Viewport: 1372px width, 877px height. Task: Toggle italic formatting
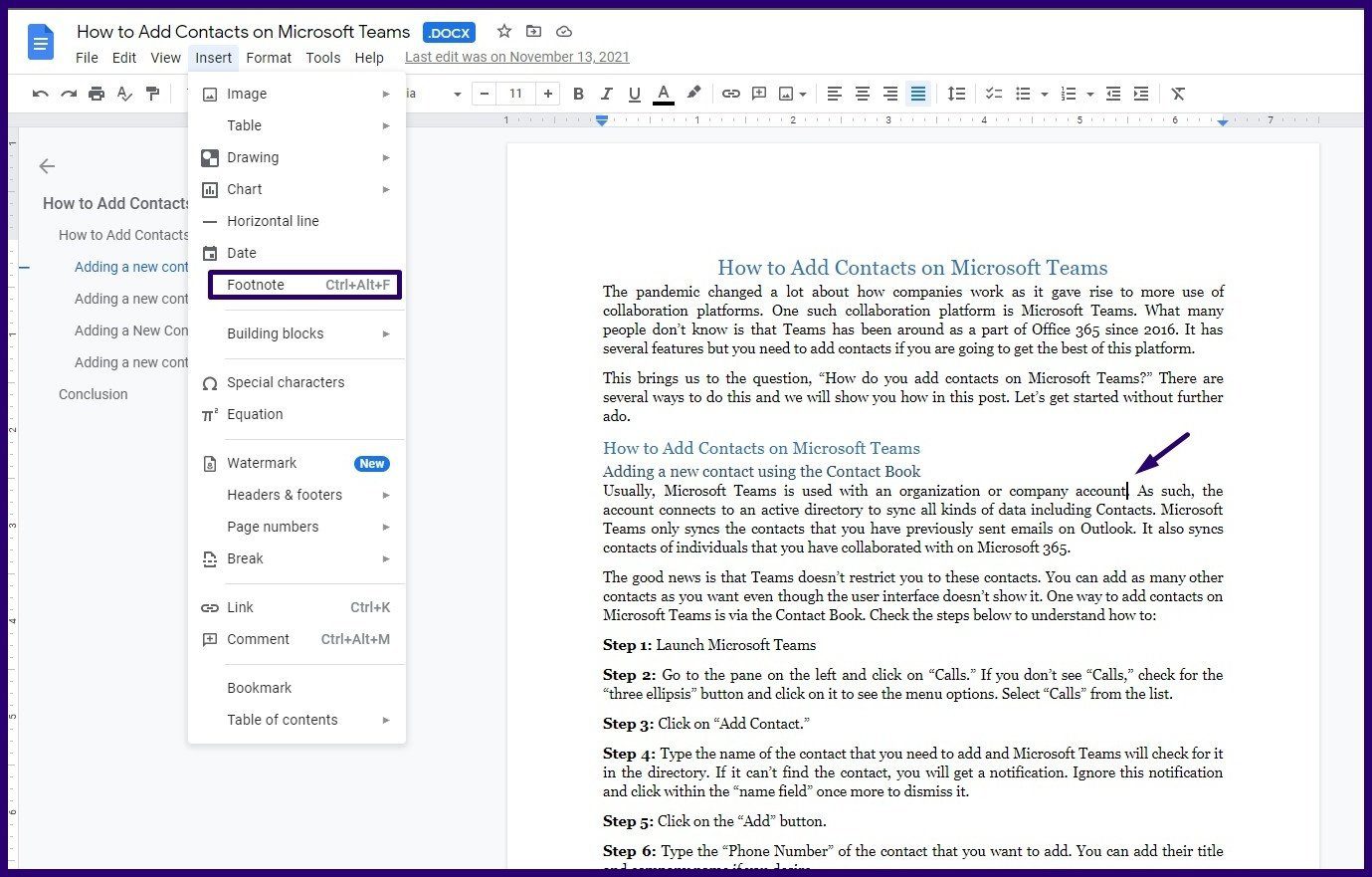point(607,93)
